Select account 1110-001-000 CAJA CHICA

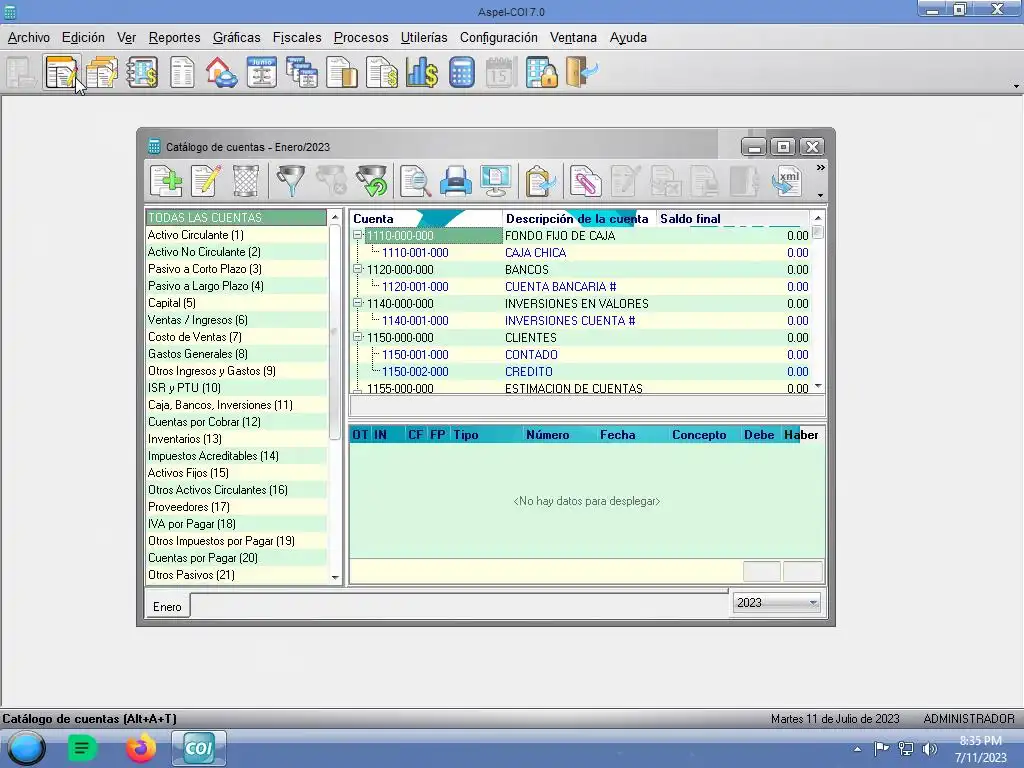click(581, 253)
